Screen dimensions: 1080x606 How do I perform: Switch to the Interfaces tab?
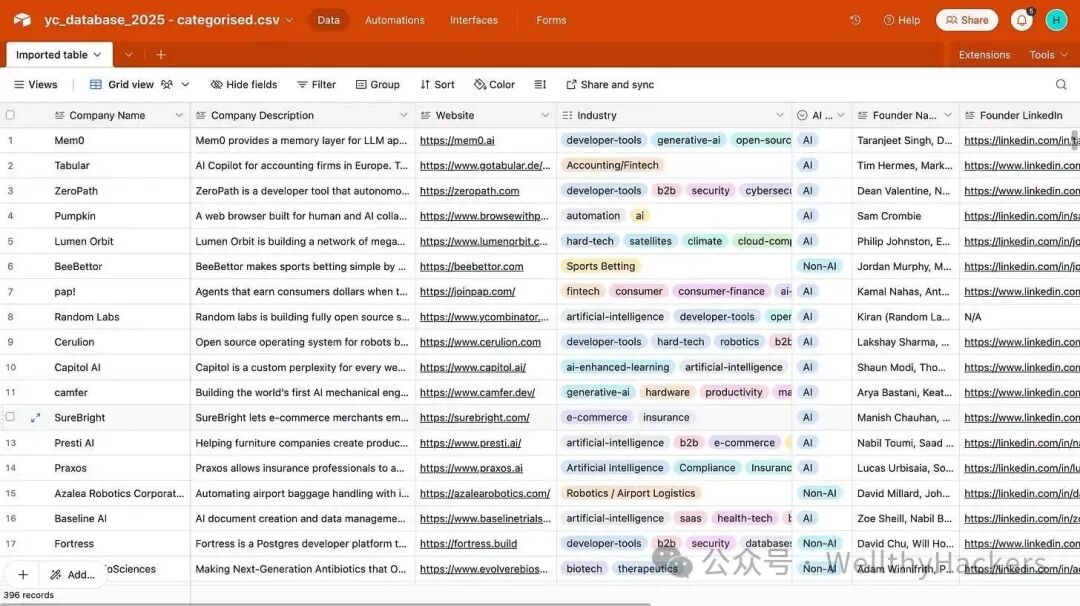pyautogui.click(x=474, y=20)
